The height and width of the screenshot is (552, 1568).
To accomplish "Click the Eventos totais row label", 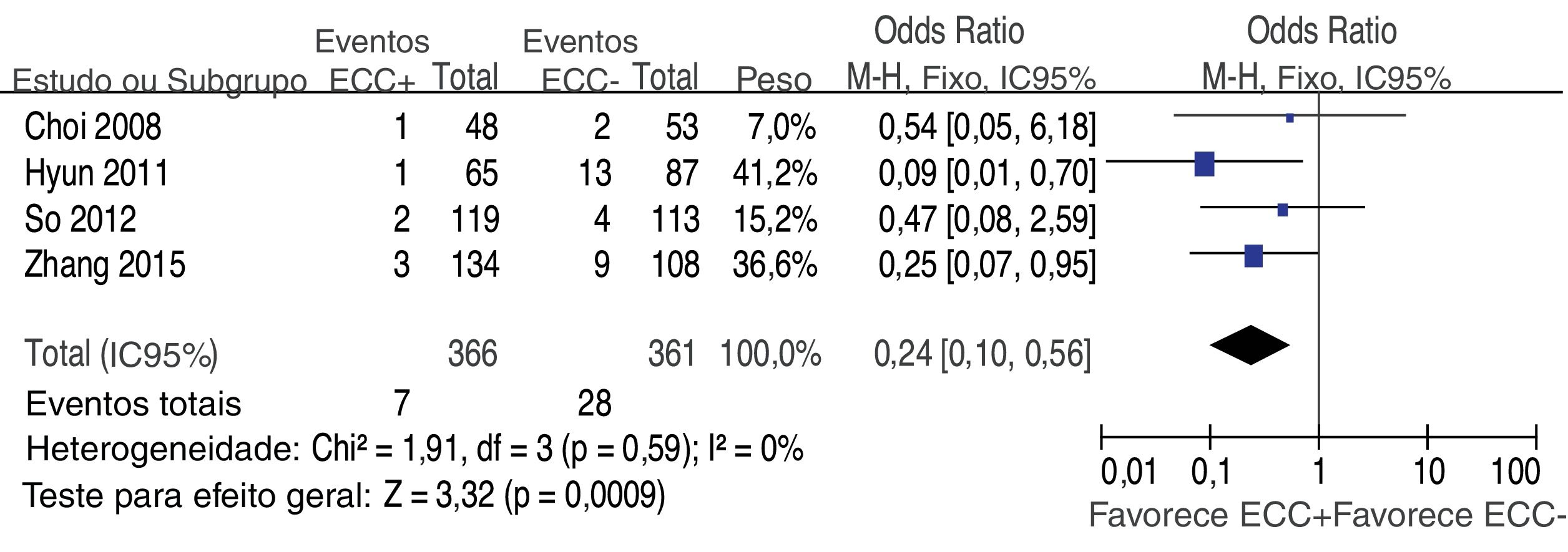I will [133, 404].
